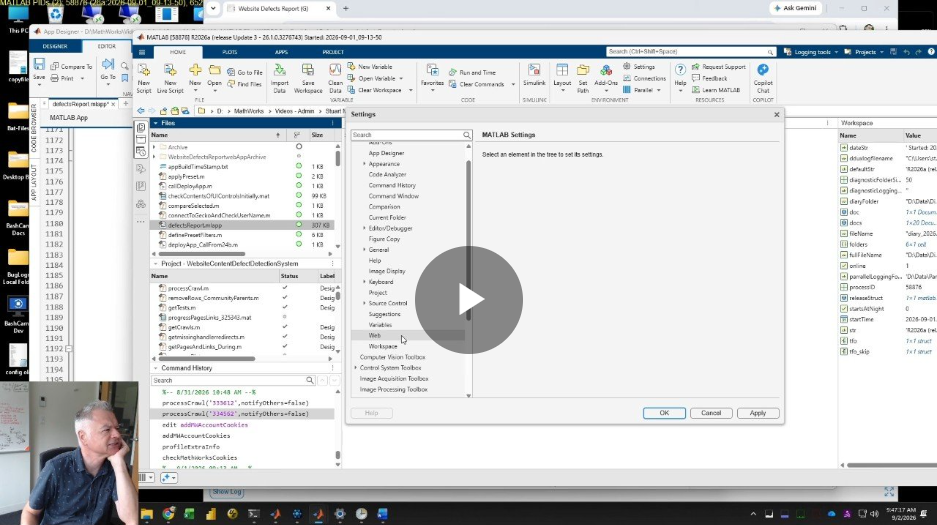Select Code Analyzer in settings tree
Viewport: 937px width, 525px height.
(387, 174)
